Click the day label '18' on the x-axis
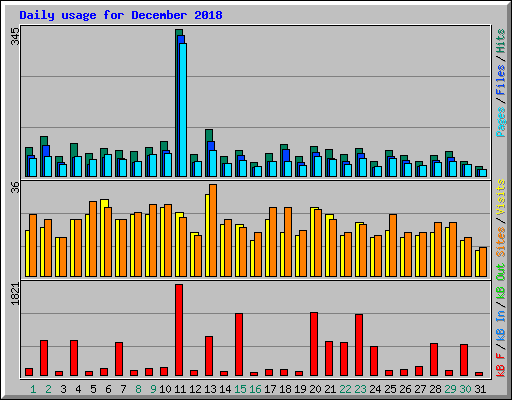The height and width of the screenshot is (400, 512). 285,389
